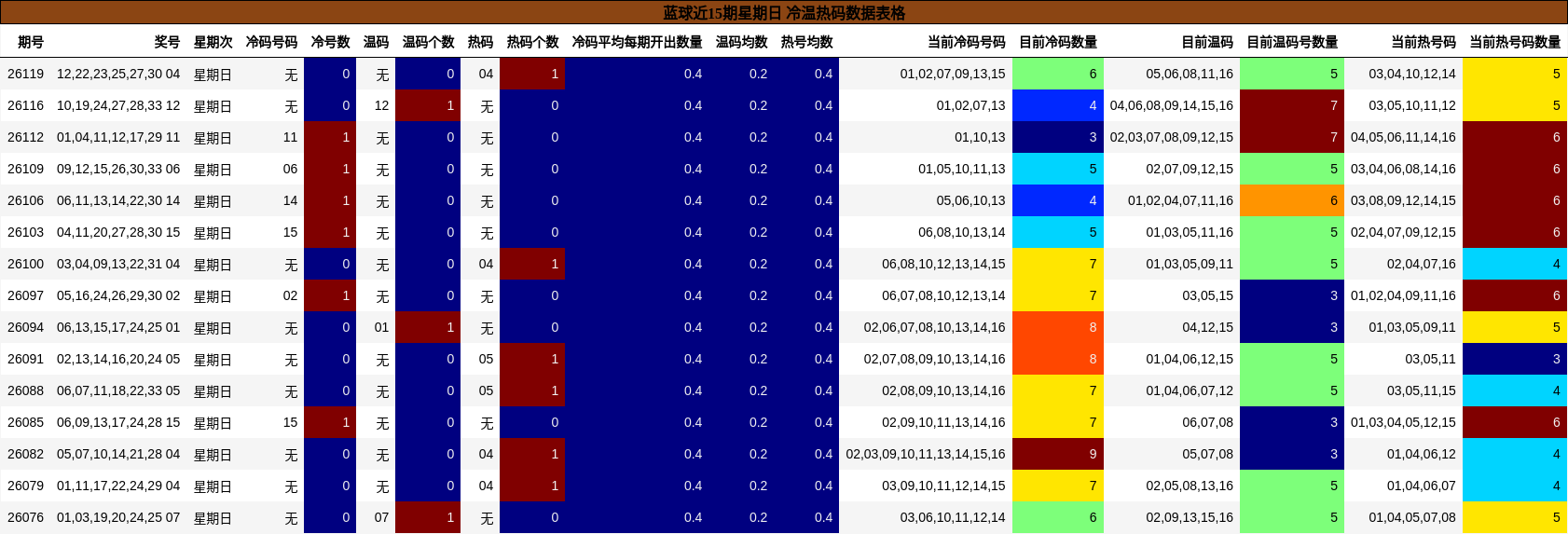The width and height of the screenshot is (1568, 534).
Task: Select the 目前温码 column header
Action: click(1206, 42)
